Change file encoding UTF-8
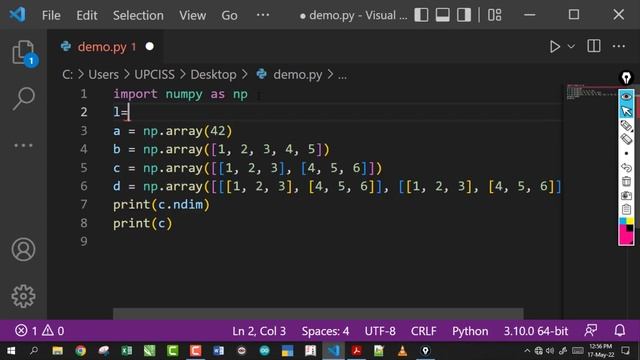Viewport: 640px width, 360px height. 380,331
